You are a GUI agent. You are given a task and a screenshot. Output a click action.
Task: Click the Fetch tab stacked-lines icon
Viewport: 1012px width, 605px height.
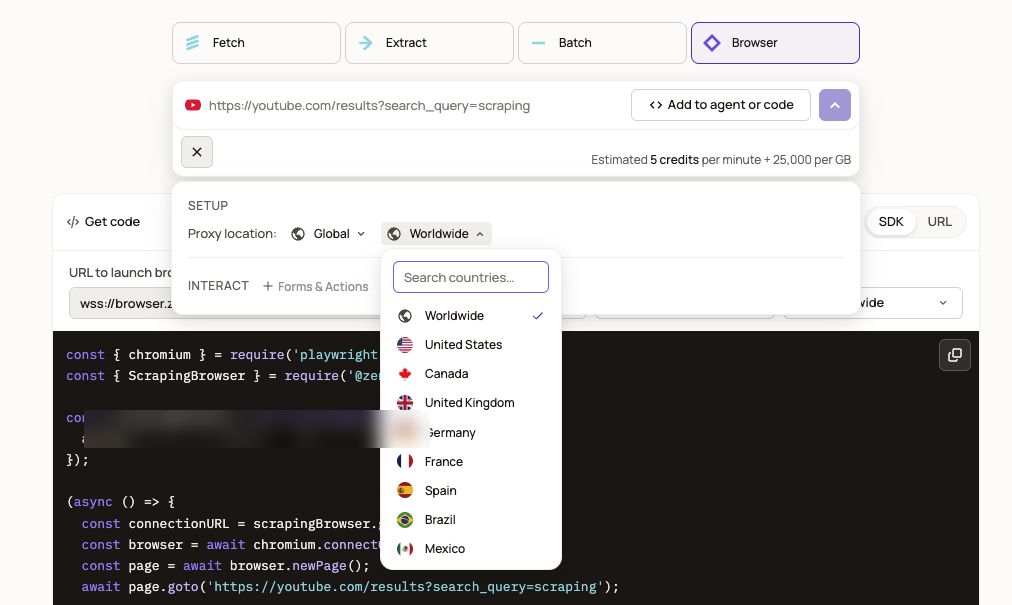[192, 43]
